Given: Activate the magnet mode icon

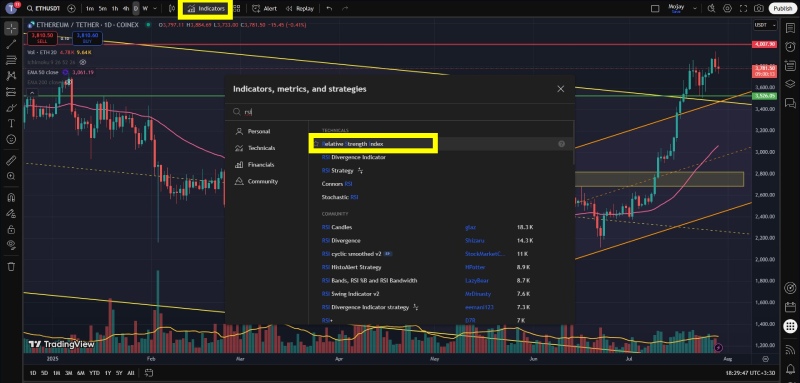Looking at the screenshot, I should 11,197.
